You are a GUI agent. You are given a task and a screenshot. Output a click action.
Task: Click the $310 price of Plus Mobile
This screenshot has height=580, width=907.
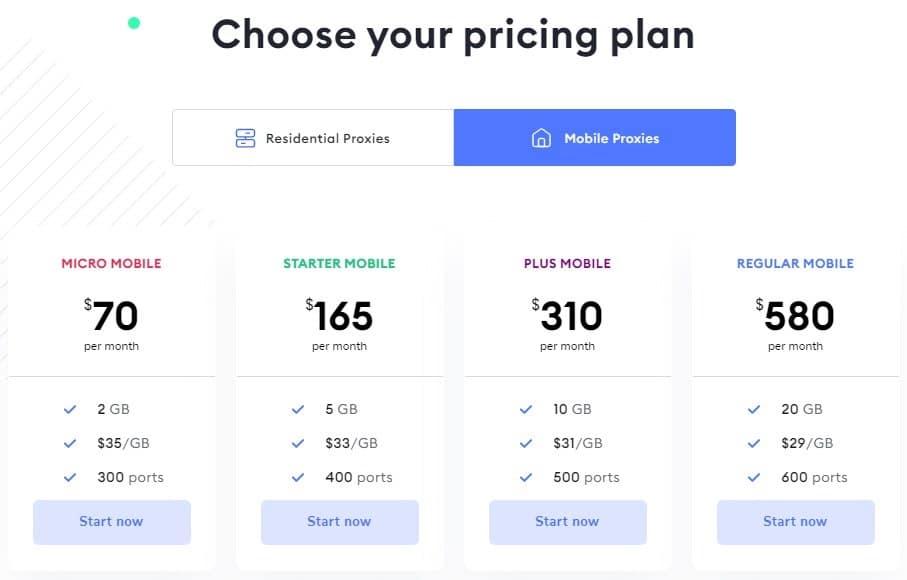[567, 315]
